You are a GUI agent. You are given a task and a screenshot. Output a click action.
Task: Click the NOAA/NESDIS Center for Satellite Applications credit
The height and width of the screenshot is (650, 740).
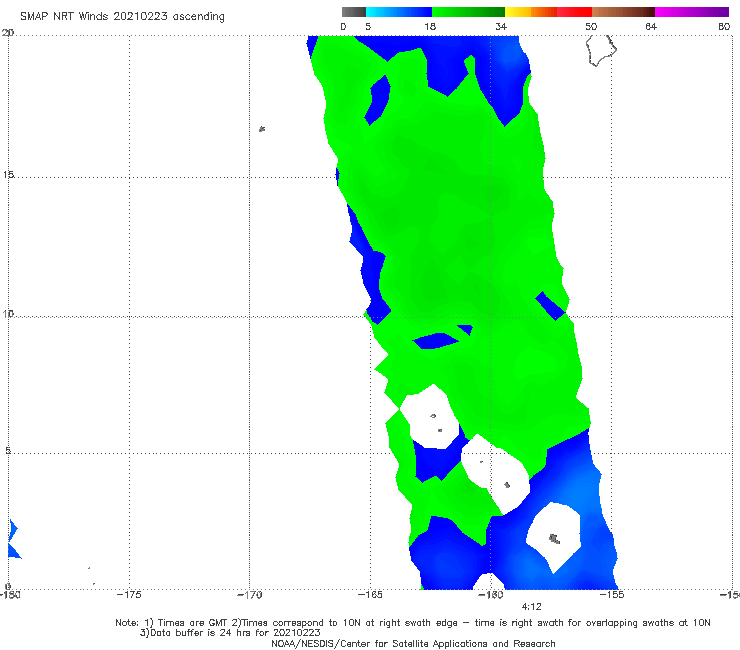tap(413, 643)
